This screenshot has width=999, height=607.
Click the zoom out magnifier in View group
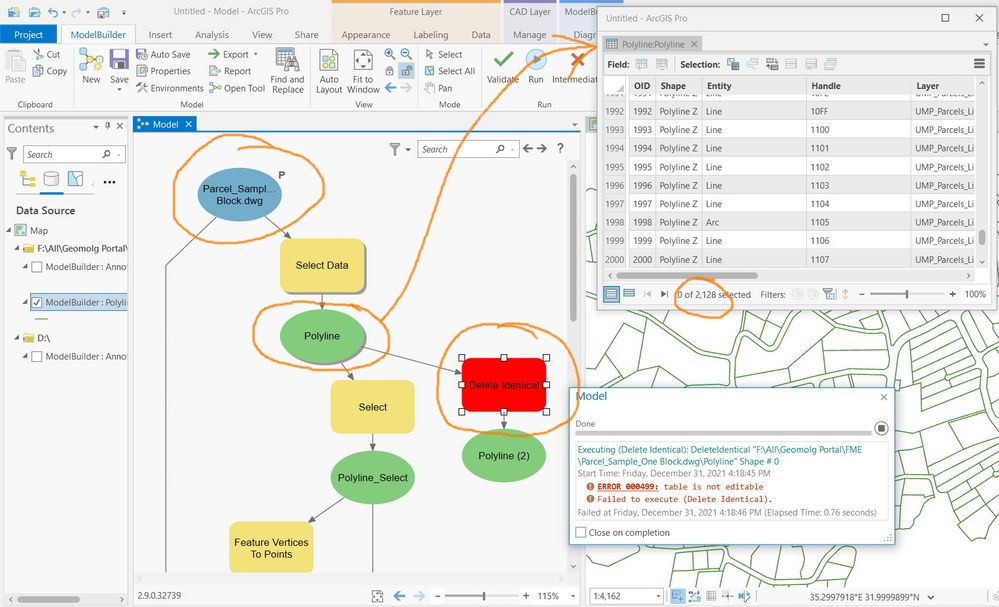click(x=406, y=55)
